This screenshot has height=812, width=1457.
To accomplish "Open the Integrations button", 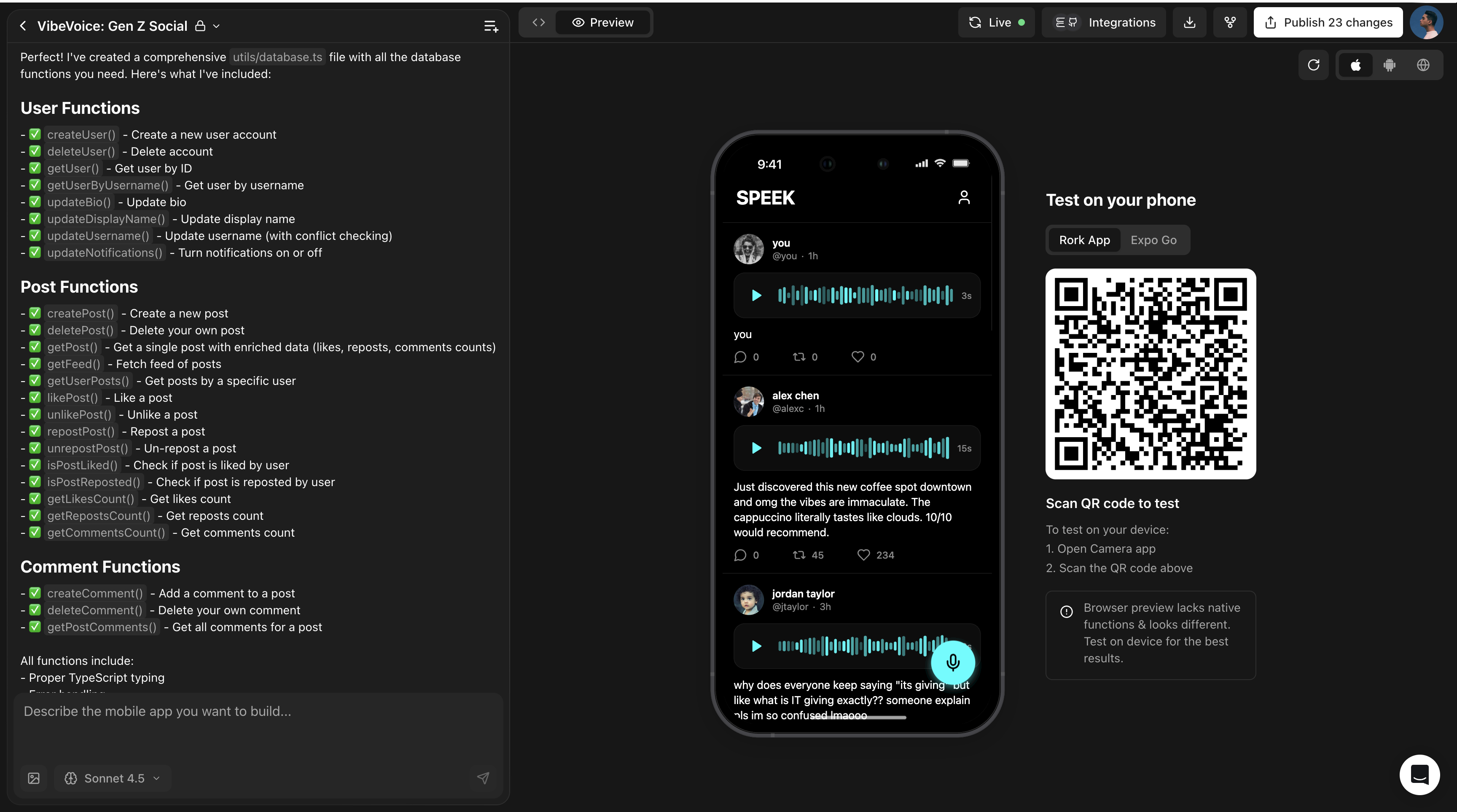I will pos(1104,23).
